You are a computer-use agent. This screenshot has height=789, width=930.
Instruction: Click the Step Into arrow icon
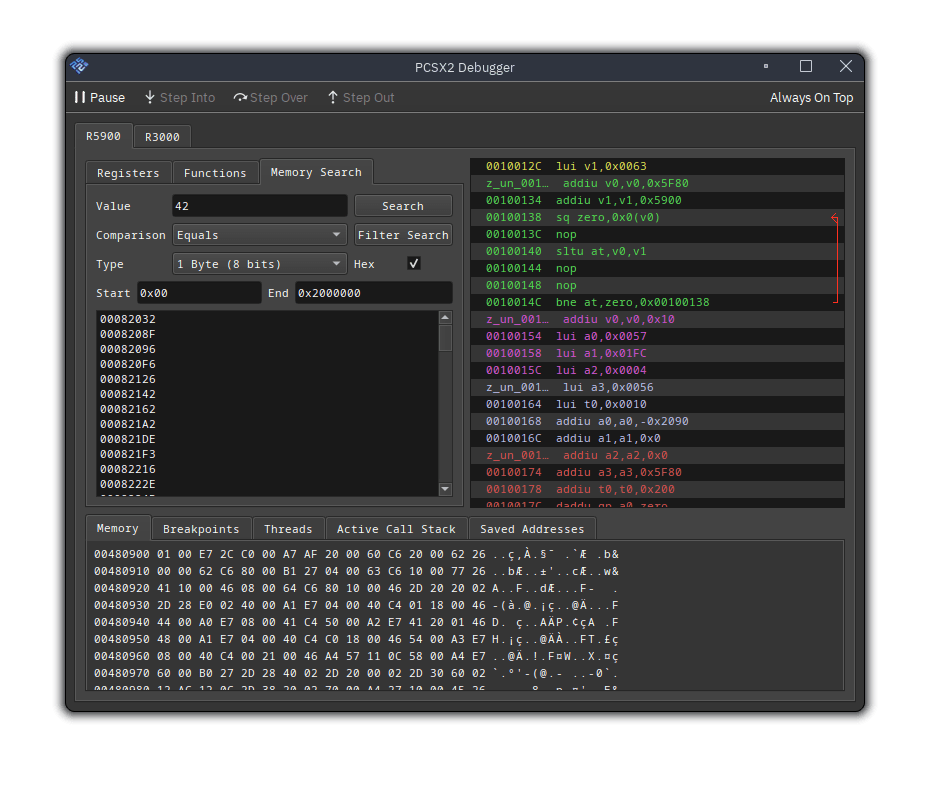tap(150, 98)
